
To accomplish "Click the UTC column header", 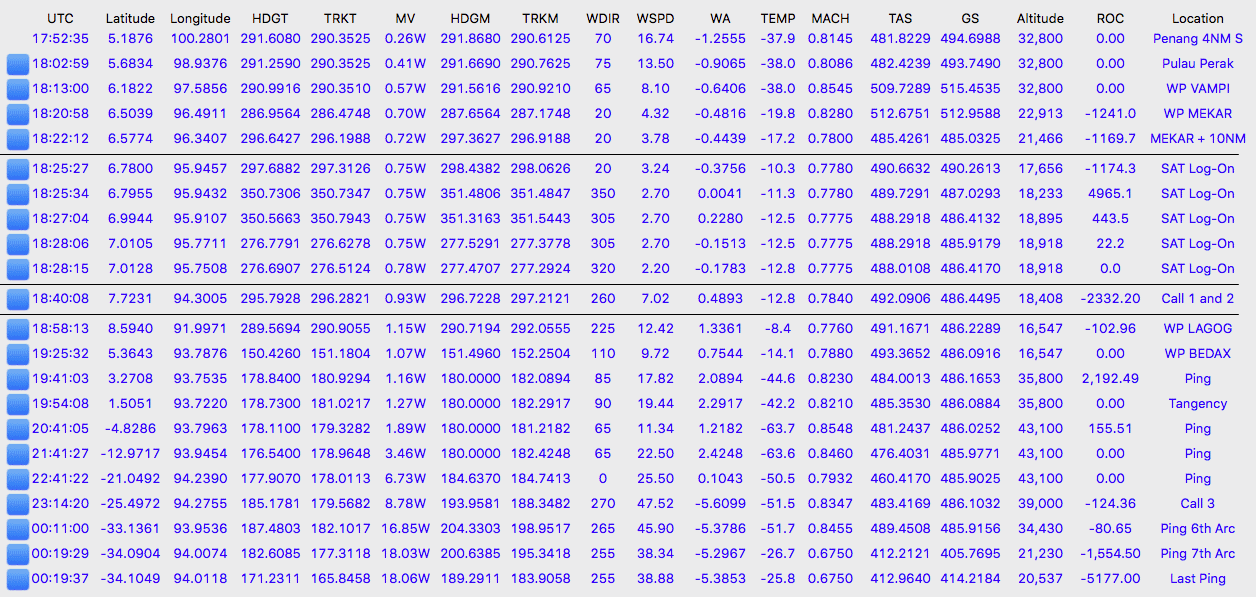I will (x=60, y=19).
